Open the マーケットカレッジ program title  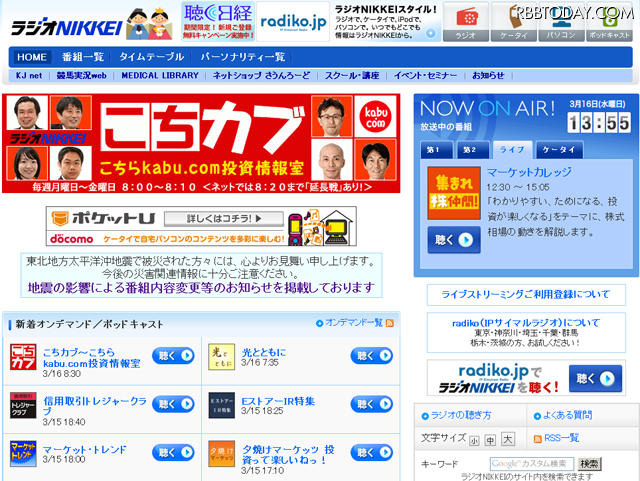pos(529,172)
